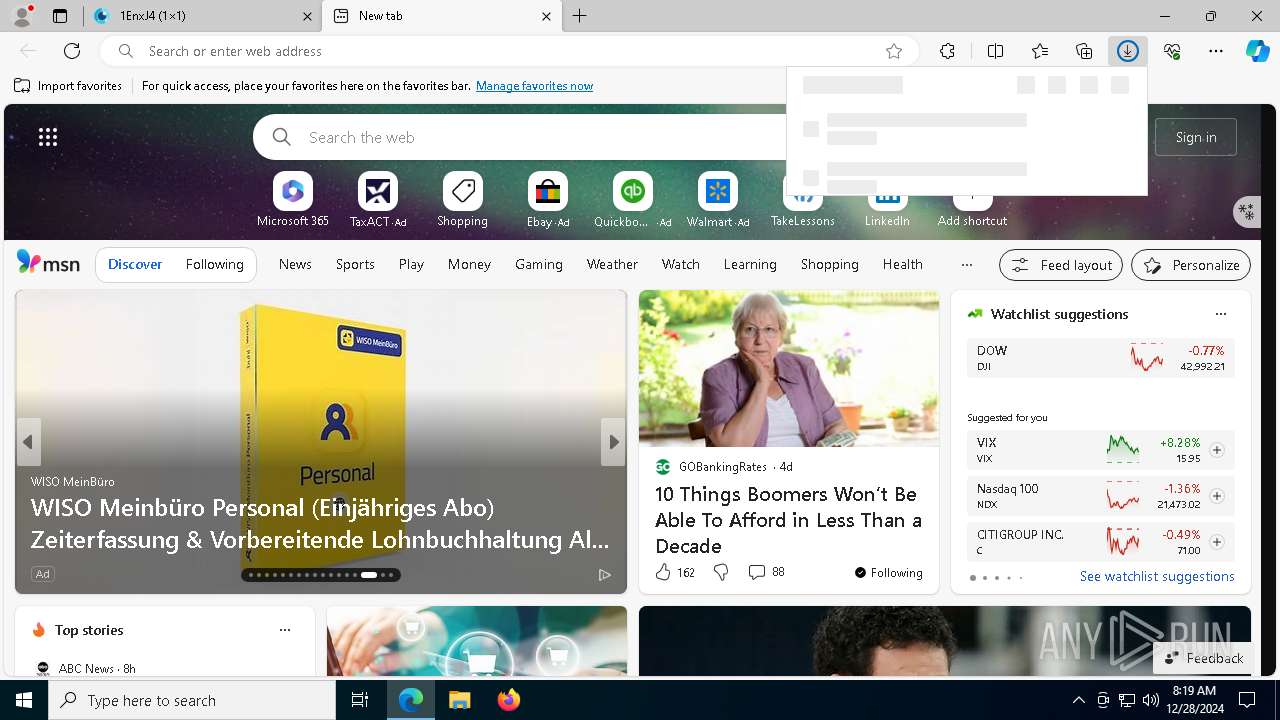Click Manage favorites now link

click(534, 86)
